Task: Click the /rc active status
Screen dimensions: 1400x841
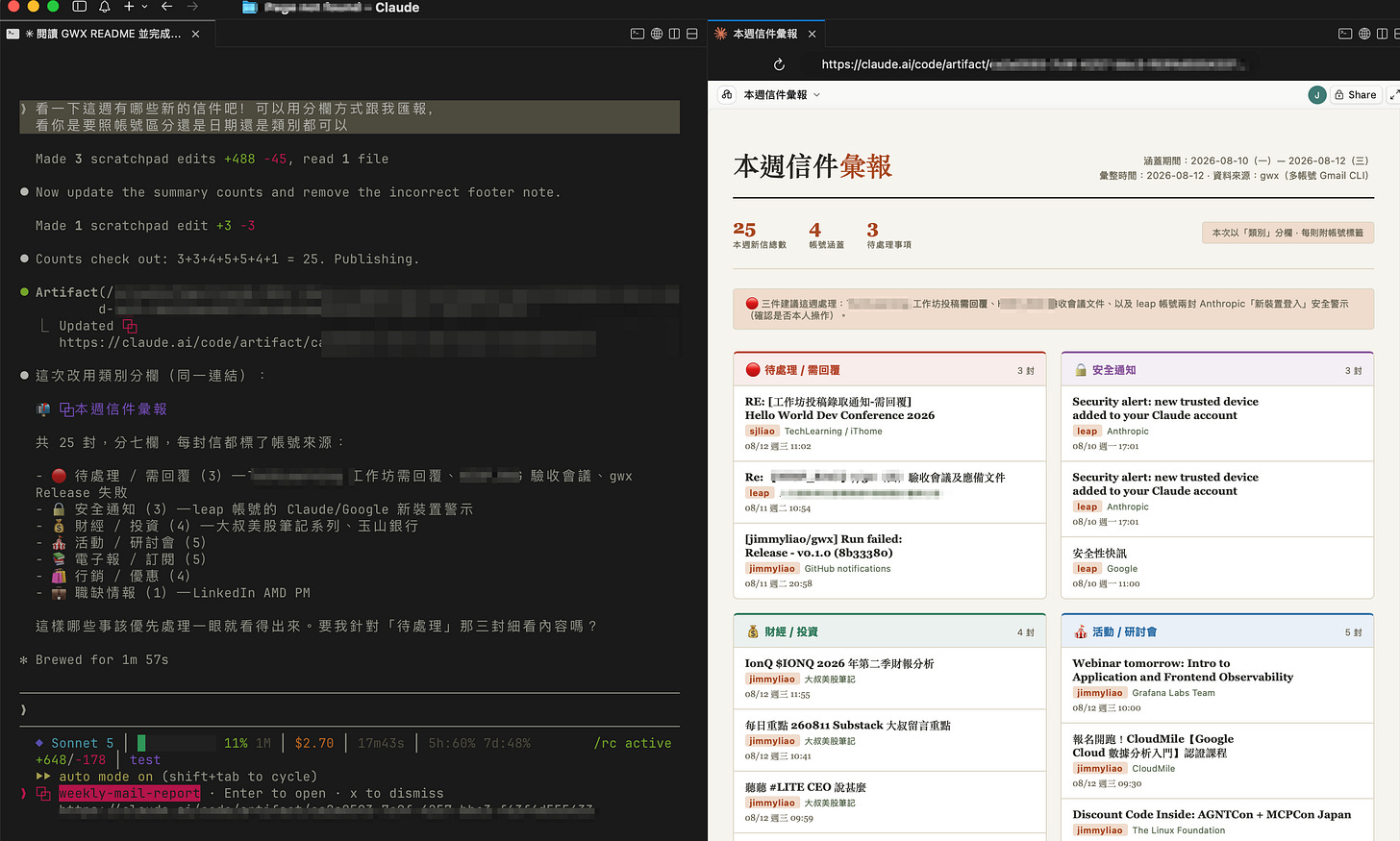Action: click(x=632, y=743)
